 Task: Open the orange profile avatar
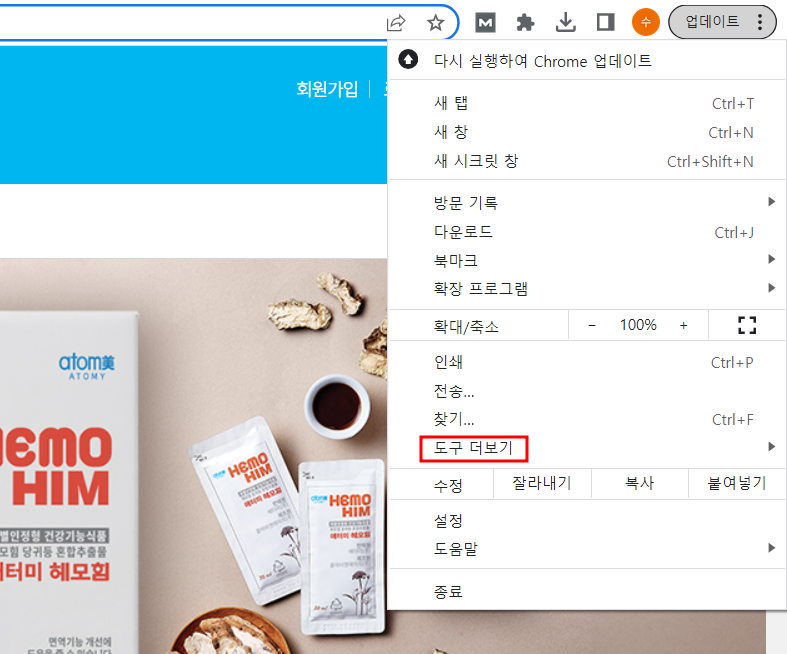pos(645,22)
